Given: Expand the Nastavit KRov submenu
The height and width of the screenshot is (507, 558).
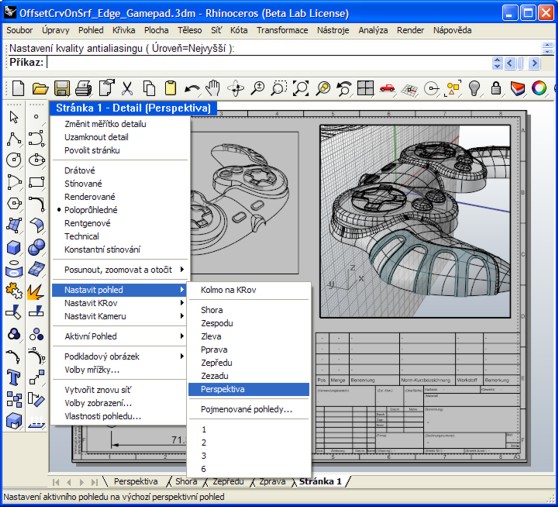Looking at the screenshot, I should (x=120, y=303).
